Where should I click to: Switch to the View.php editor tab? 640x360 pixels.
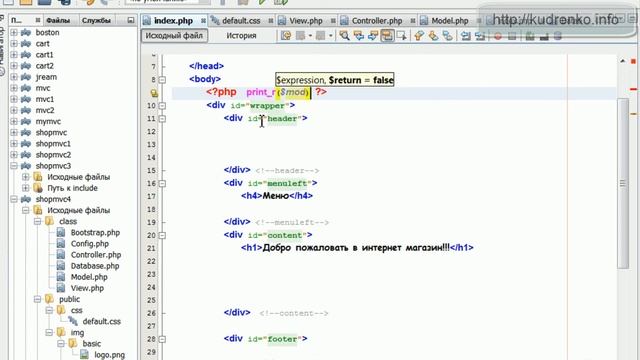(x=306, y=20)
